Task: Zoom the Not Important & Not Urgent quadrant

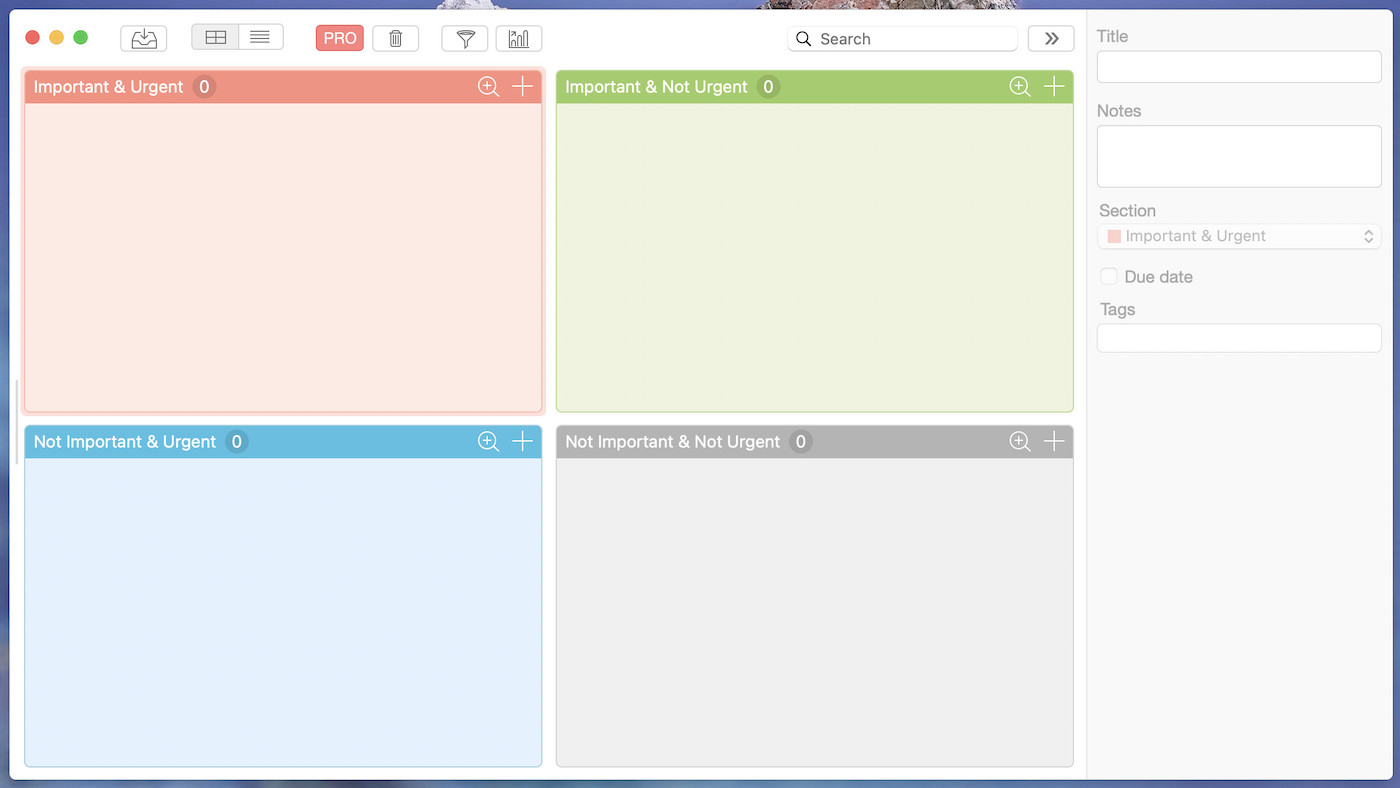Action: pos(1019,441)
